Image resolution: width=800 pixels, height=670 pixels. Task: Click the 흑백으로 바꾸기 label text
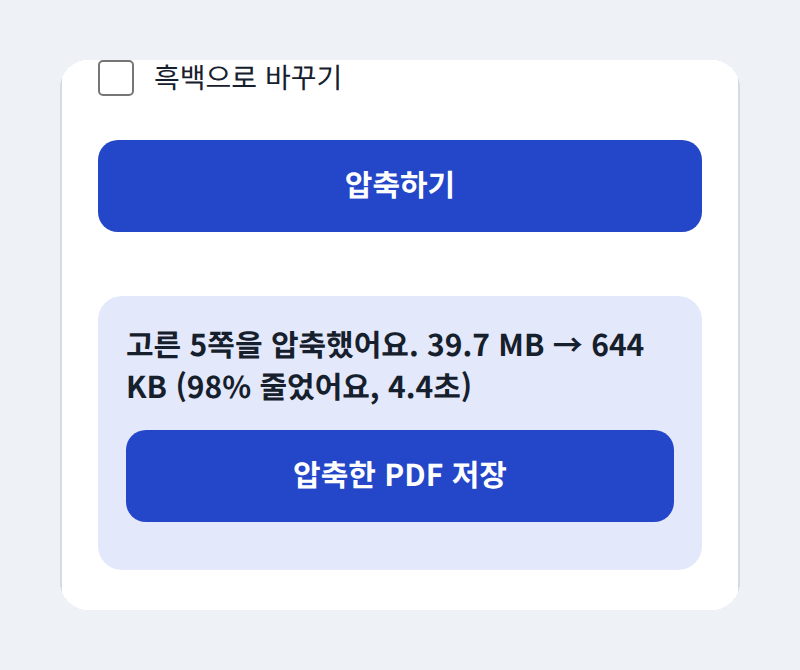click(x=247, y=78)
